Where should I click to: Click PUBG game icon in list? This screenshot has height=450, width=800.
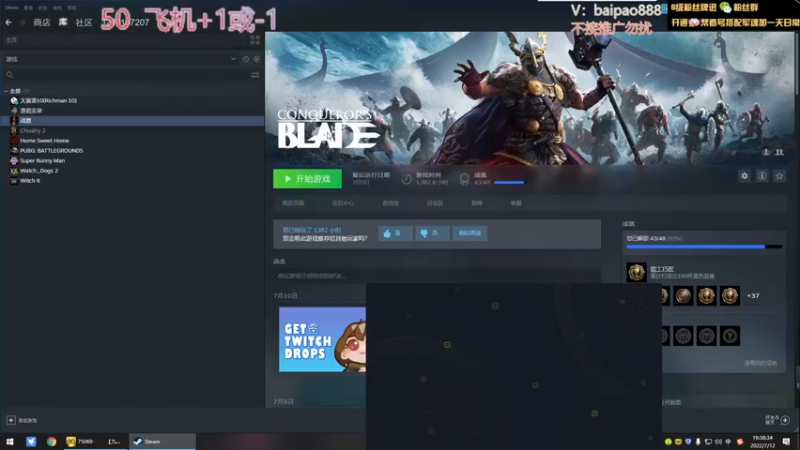click(14, 151)
